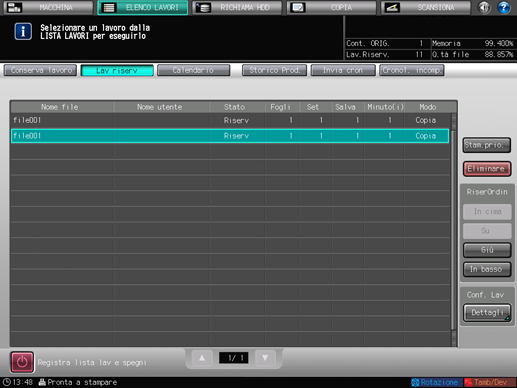Open the Calendario view
This screenshot has width=517, height=388.
[193, 70]
